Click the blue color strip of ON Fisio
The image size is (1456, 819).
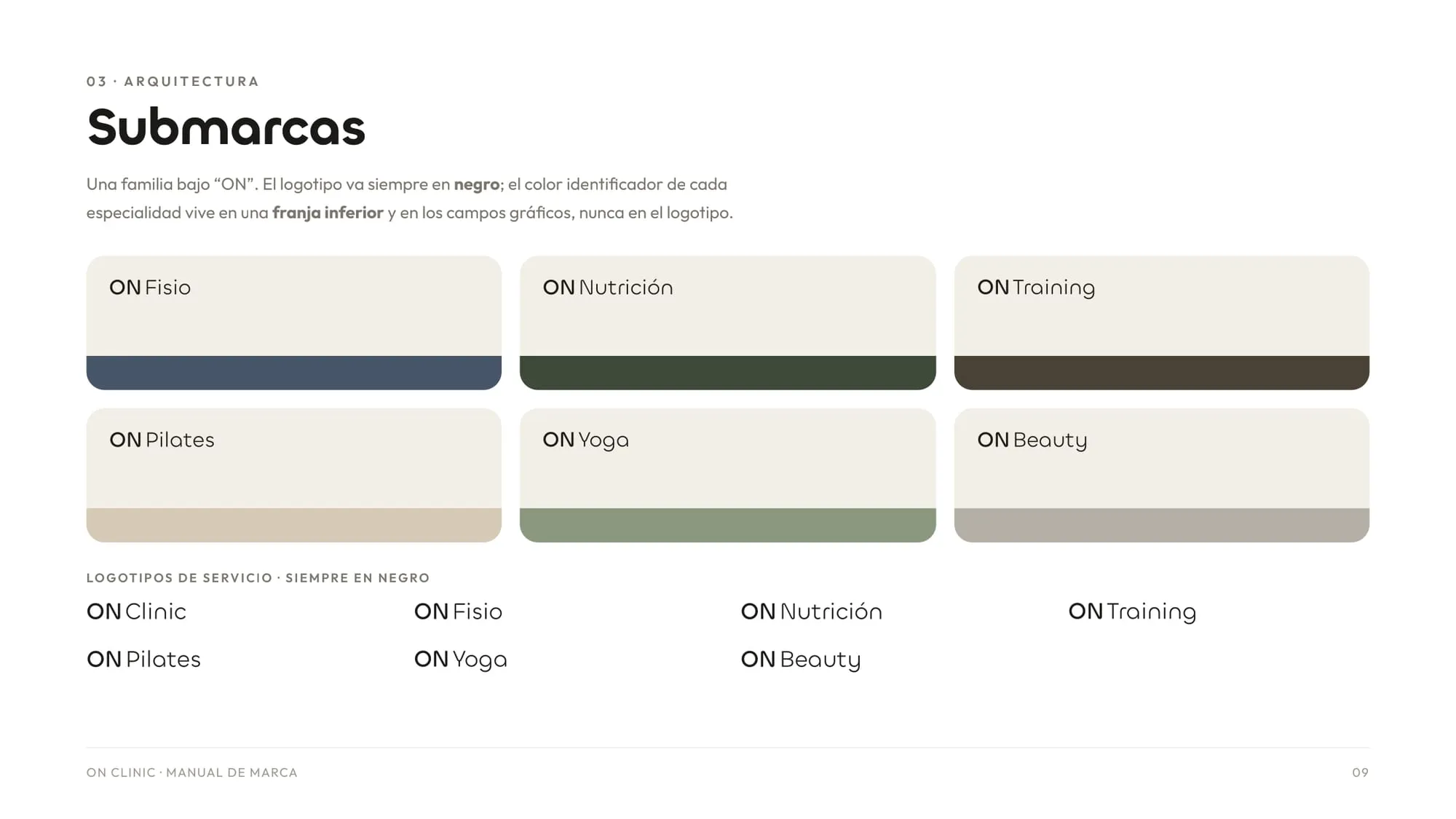tap(293, 373)
